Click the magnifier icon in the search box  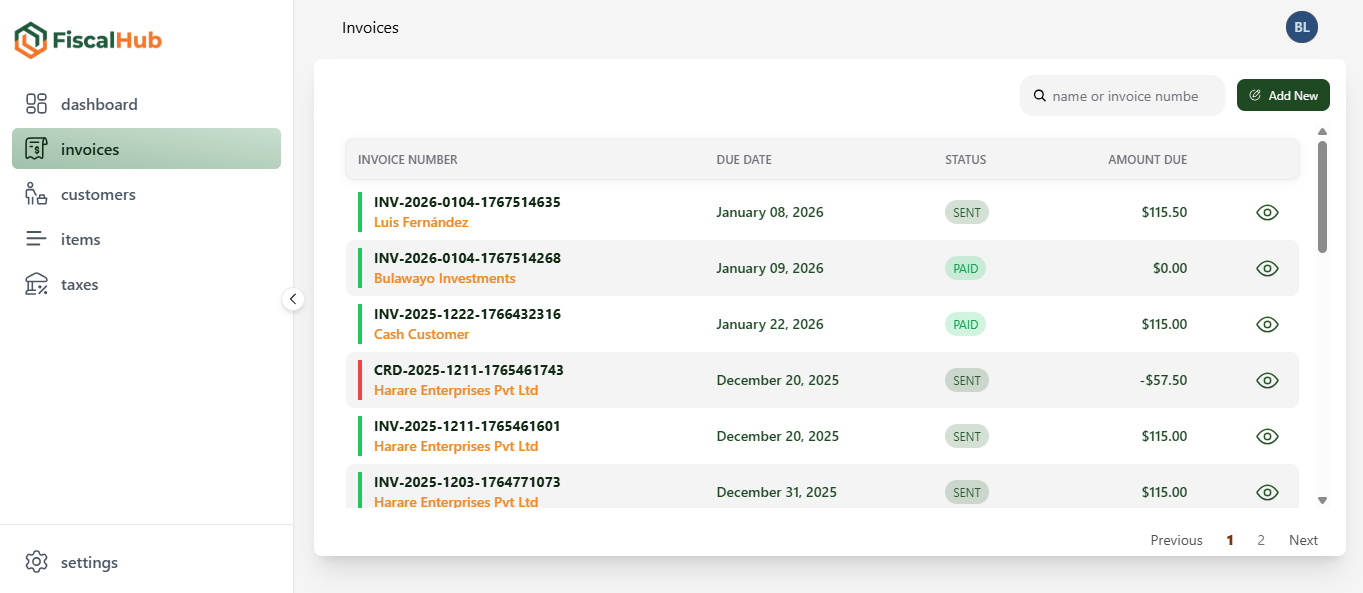[x=1039, y=95]
